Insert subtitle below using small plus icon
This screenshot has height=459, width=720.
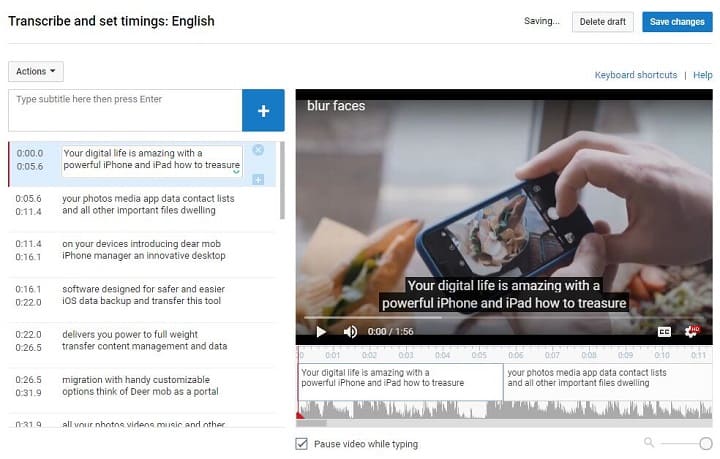tap(258, 179)
